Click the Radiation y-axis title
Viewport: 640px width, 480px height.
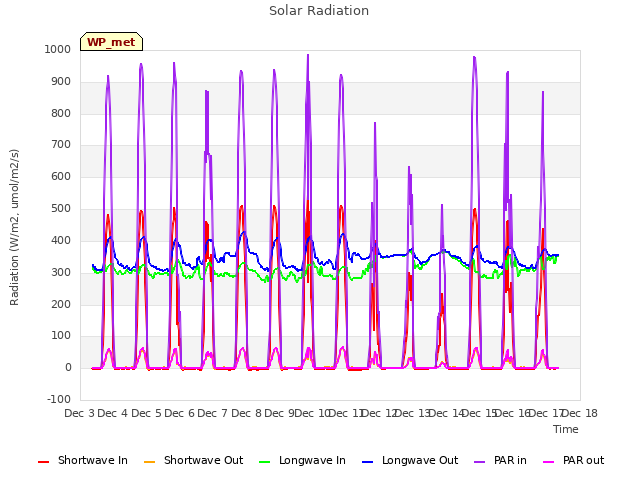pos(14,227)
